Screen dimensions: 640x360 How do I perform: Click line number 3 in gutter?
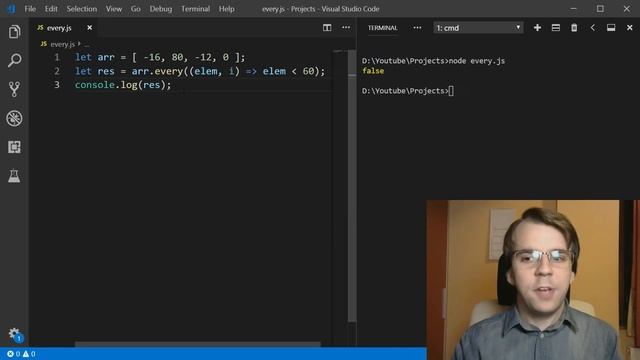57,84
